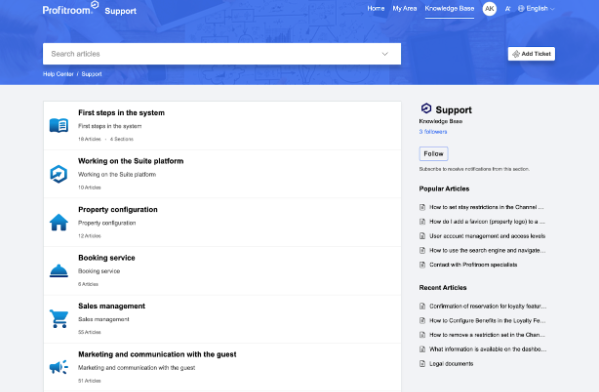Open Confirmation of reservation for loyalty article
The width and height of the screenshot is (599, 392).
click(487, 306)
